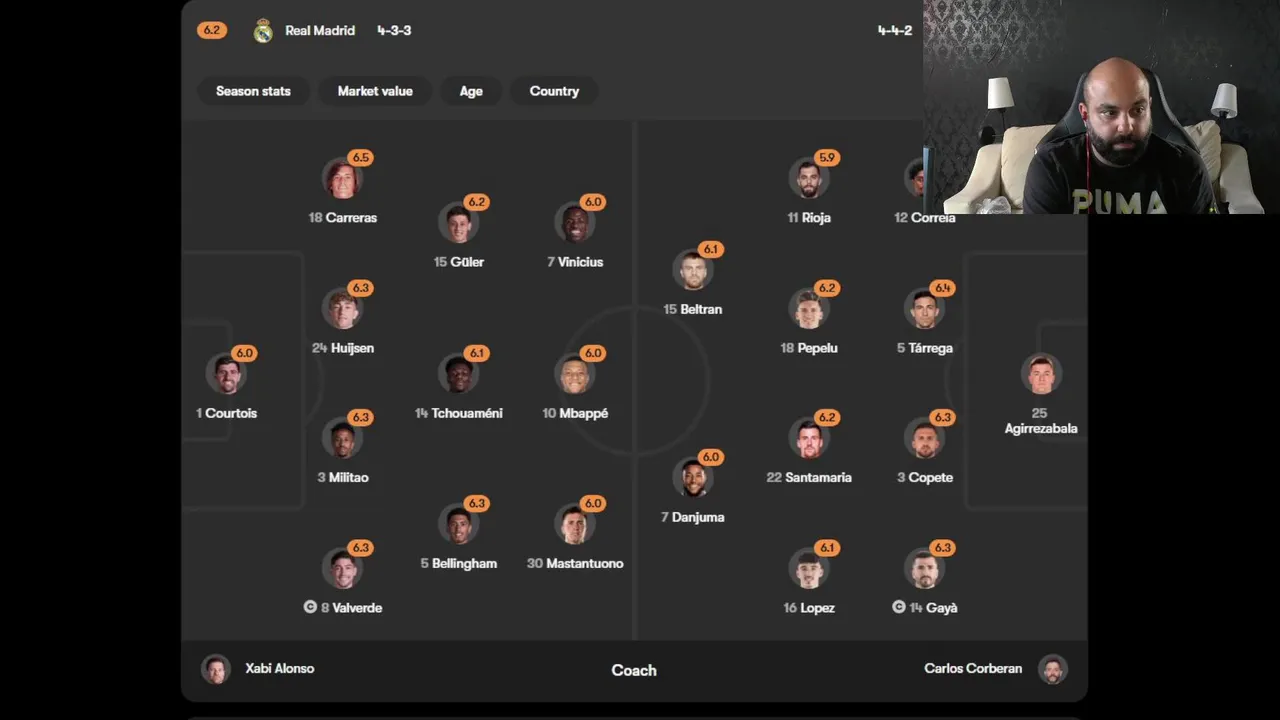
Task: Click the 7 Danjuma name label
Action: pos(693,518)
